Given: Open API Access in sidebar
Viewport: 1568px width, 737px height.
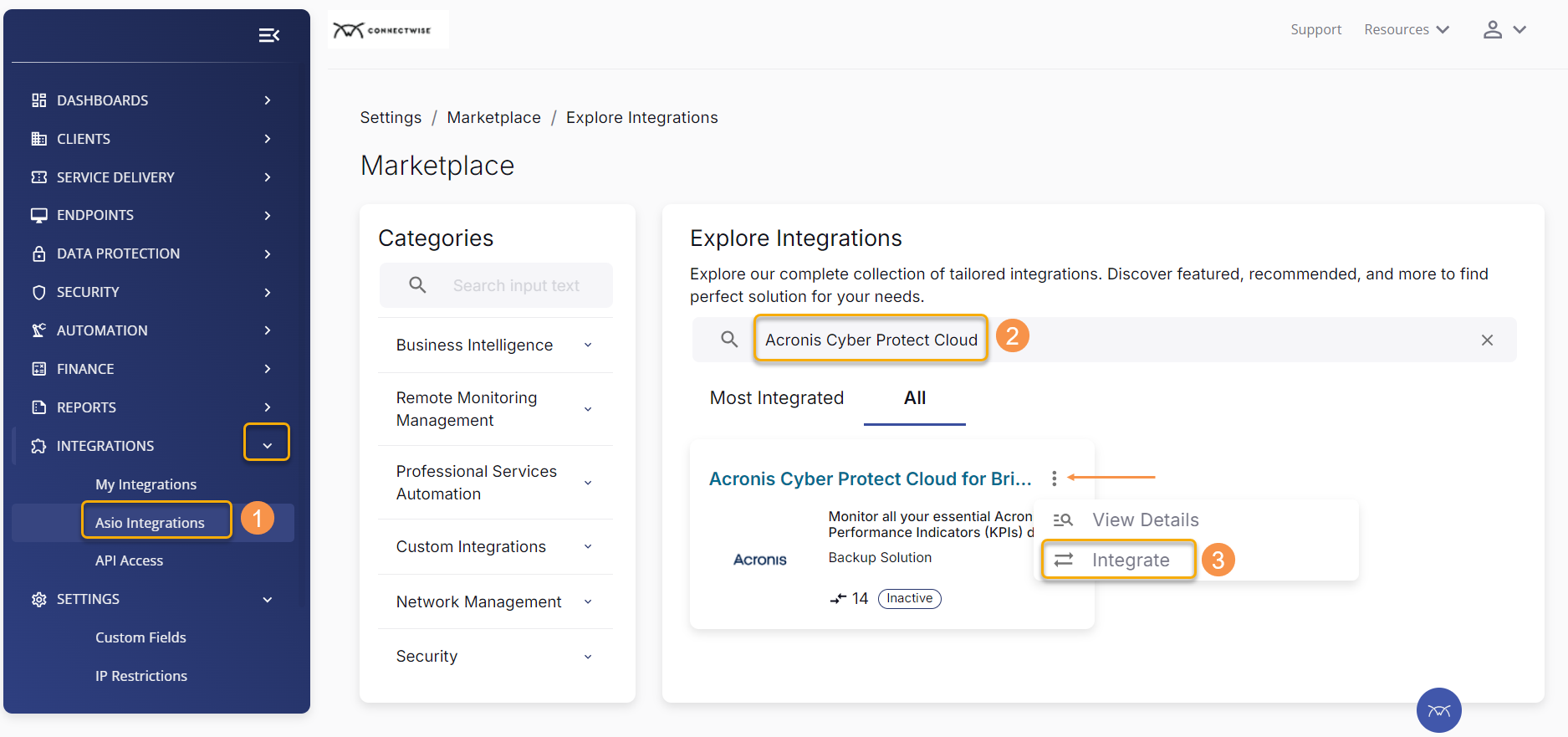Looking at the screenshot, I should click(x=129, y=560).
